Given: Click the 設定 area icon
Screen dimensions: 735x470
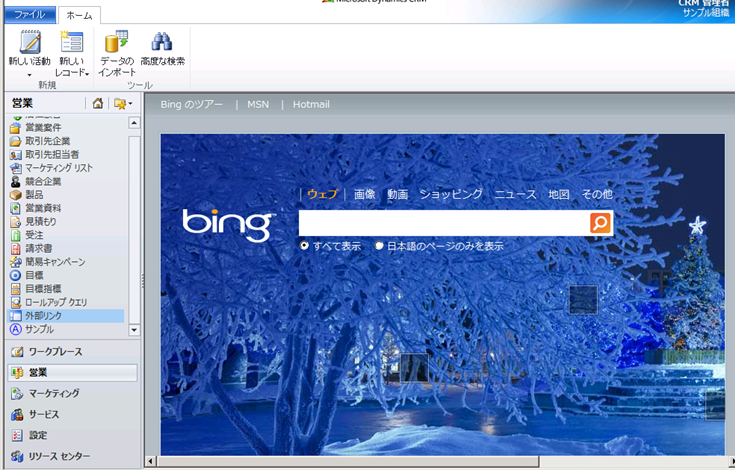Looking at the screenshot, I should [17, 435].
